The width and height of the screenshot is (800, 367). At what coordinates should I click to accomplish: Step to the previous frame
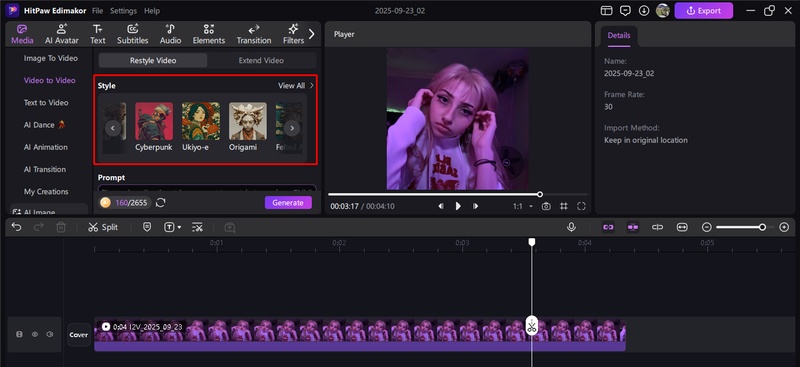pos(441,206)
